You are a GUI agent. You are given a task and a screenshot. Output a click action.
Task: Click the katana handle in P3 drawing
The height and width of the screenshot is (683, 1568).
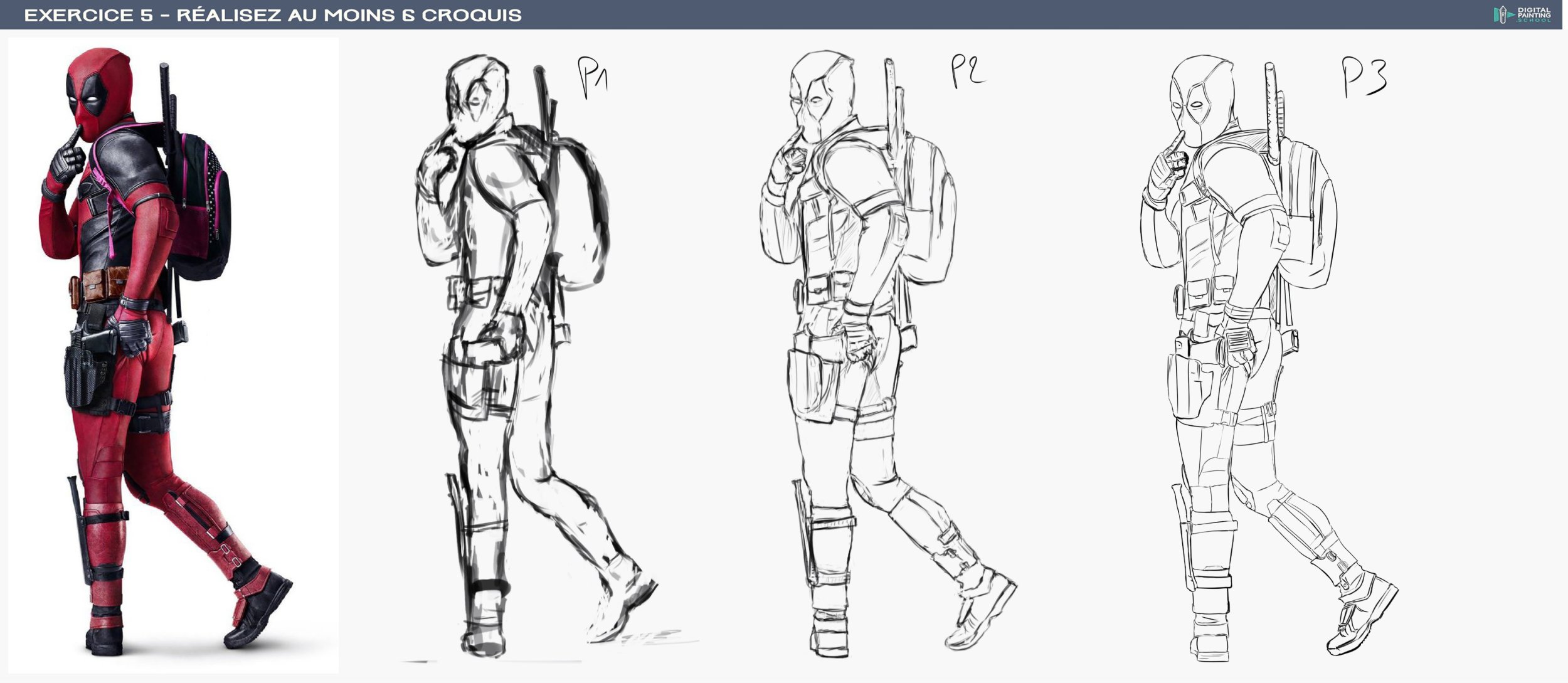tap(1273, 107)
